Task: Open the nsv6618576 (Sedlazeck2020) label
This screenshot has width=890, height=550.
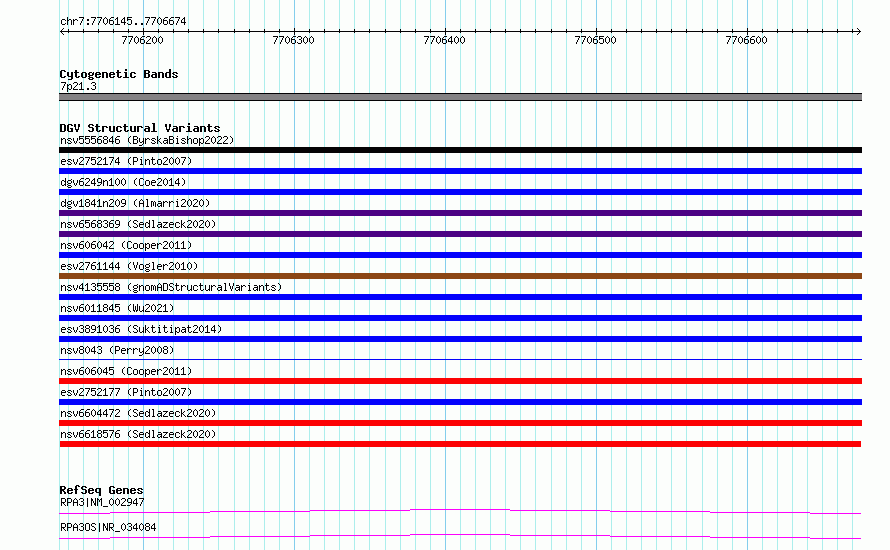Action: (138, 434)
